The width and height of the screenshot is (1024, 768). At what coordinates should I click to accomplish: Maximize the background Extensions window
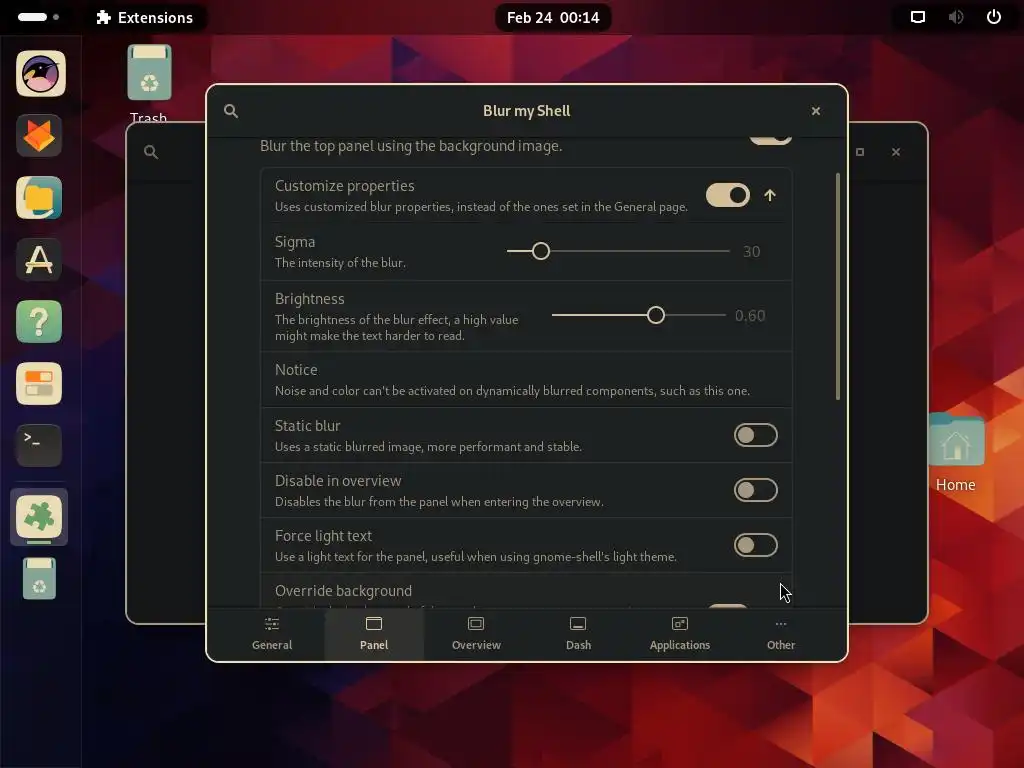coord(860,152)
